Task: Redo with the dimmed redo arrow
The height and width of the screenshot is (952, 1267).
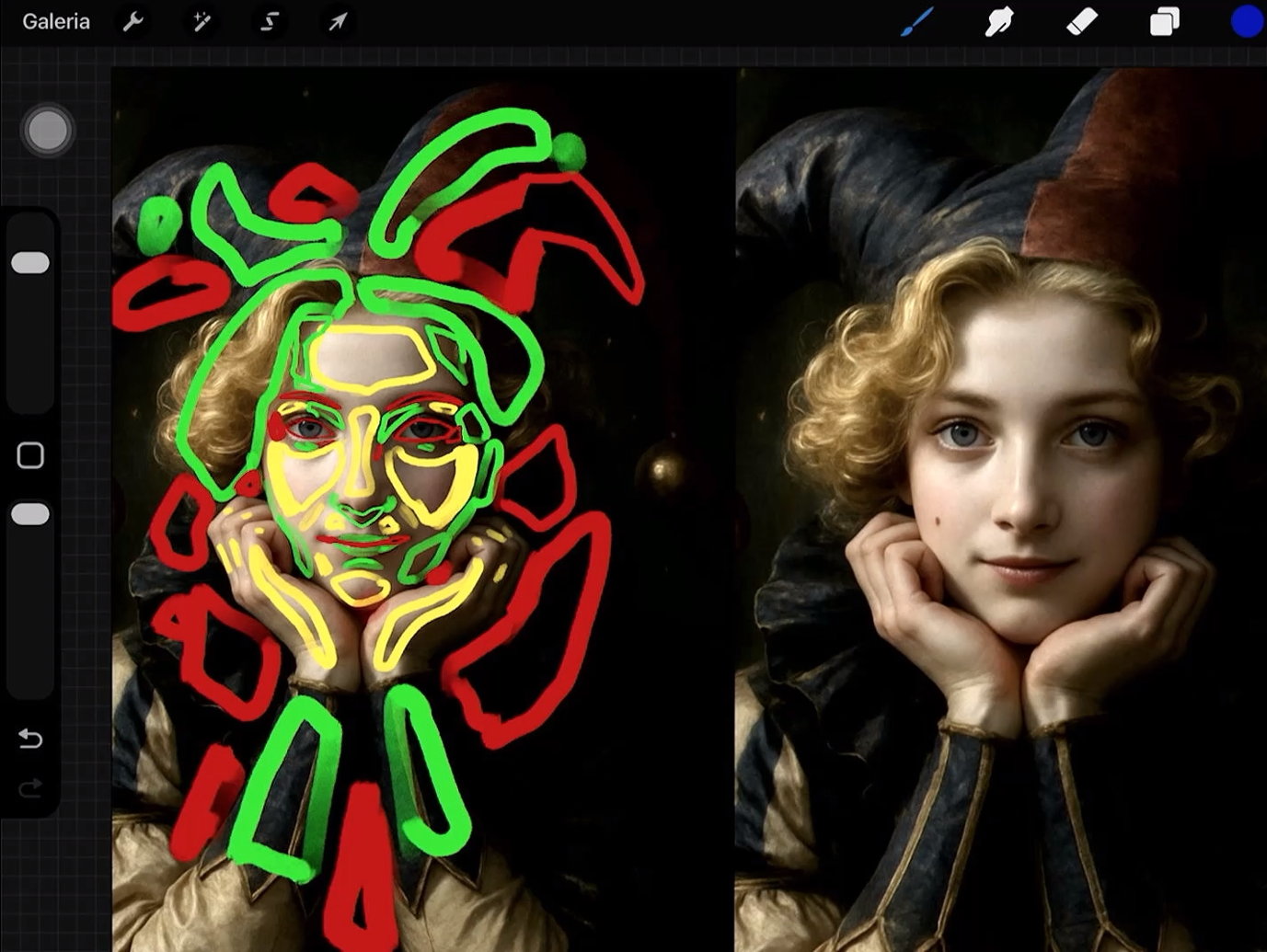Action: tap(30, 788)
